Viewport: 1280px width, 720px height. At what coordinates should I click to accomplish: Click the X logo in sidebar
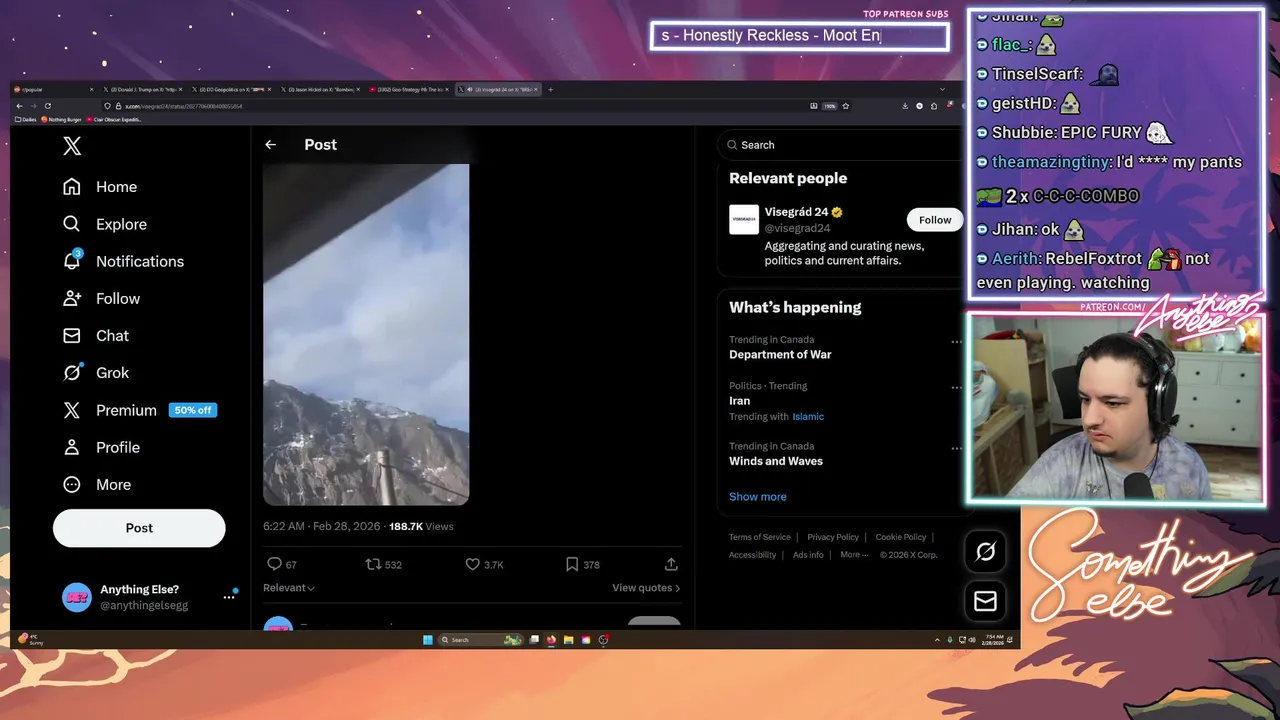point(72,146)
